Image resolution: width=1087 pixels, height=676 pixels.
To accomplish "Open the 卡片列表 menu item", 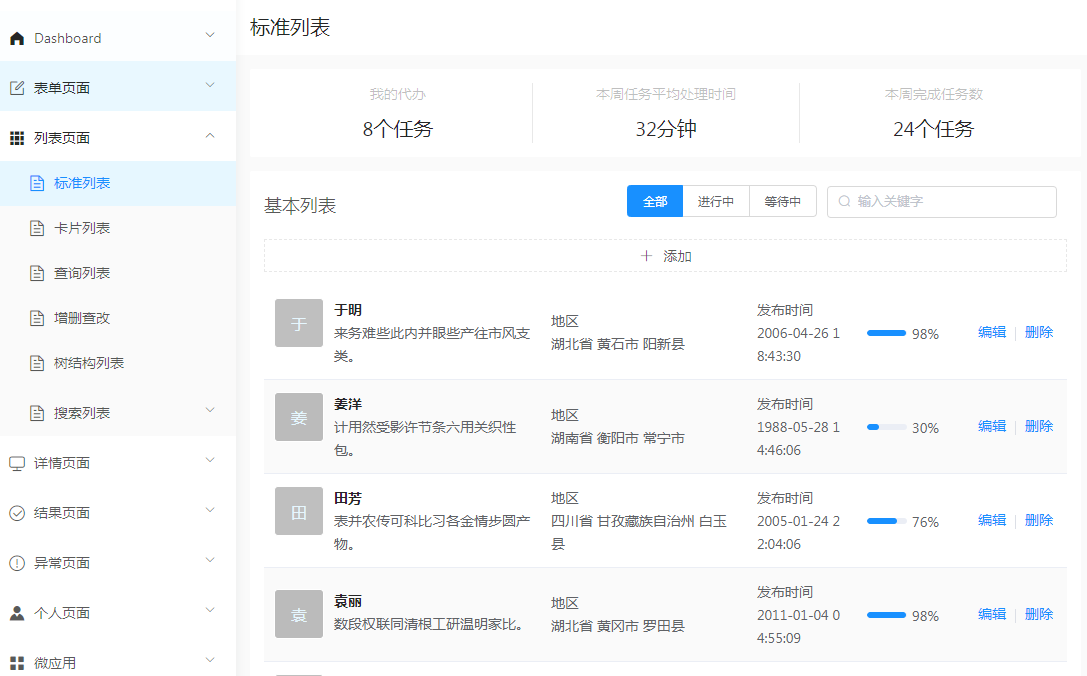I will (x=82, y=228).
